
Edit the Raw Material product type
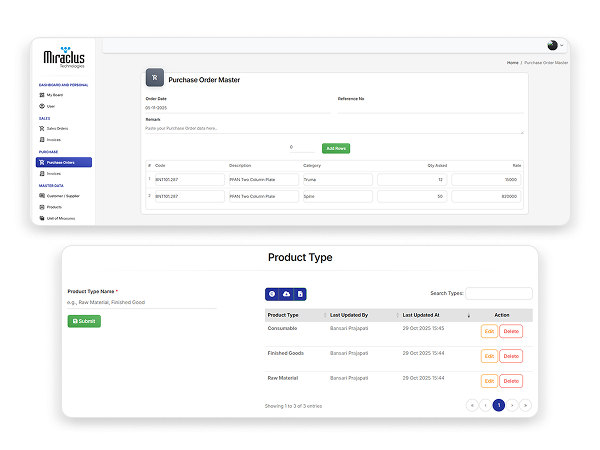click(x=489, y=381)
